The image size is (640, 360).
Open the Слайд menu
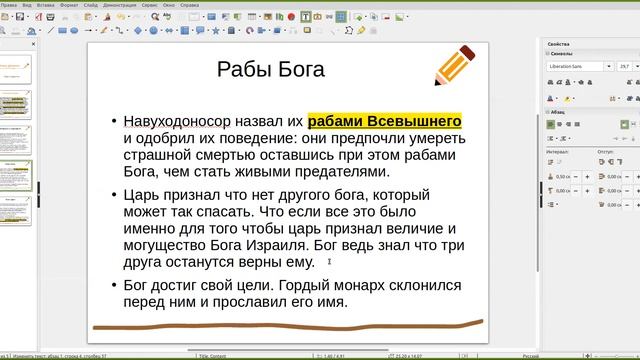(90, 5)
